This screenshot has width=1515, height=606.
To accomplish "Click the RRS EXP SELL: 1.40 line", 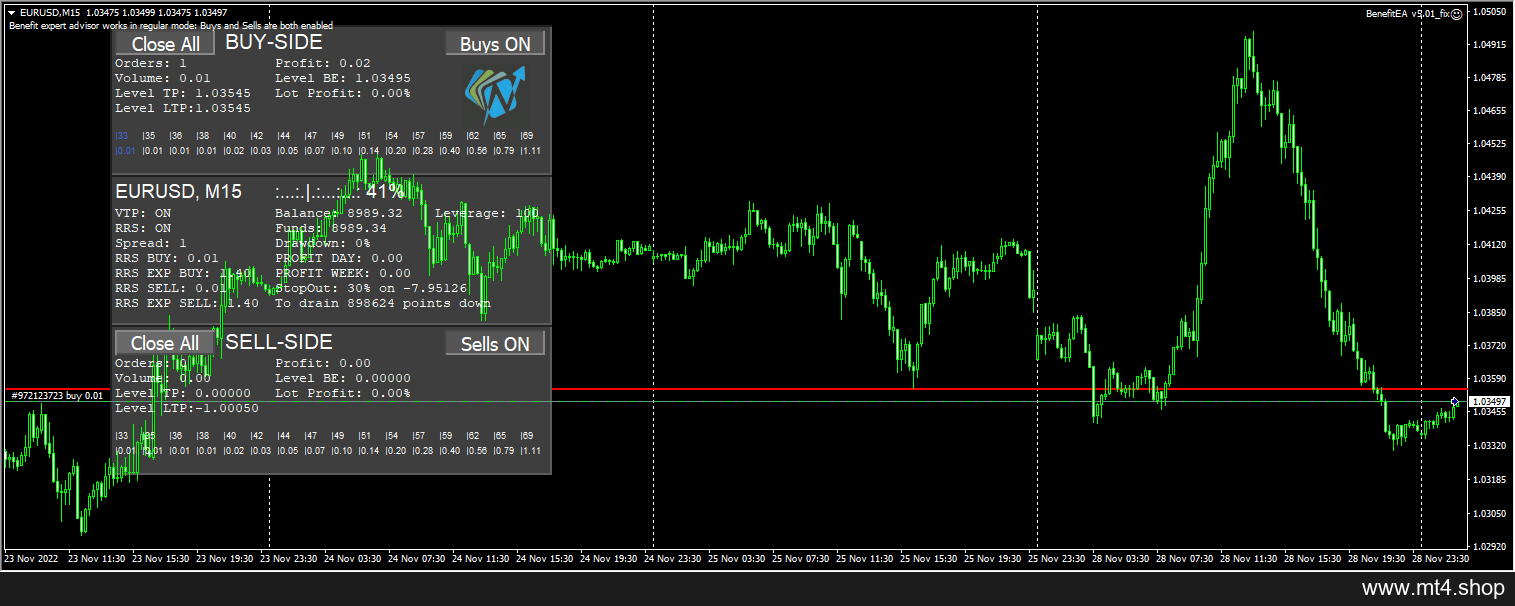I will click(187, 303).
